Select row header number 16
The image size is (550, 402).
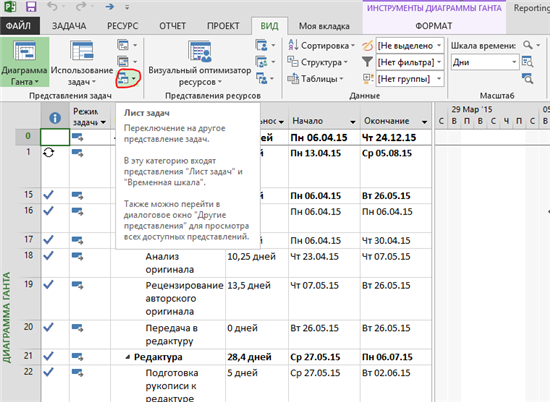[x=28, y=210]
